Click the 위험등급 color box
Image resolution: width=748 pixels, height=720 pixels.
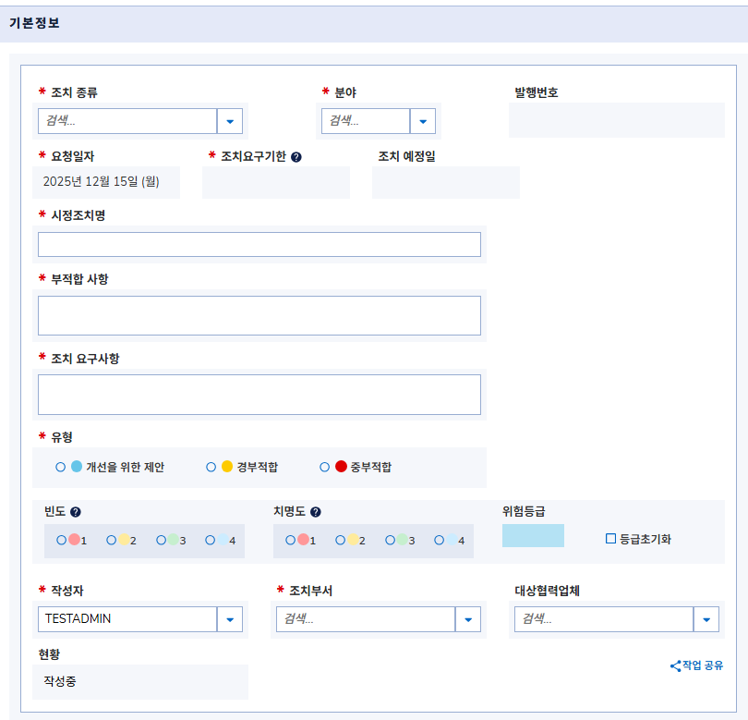coord(533,535)
